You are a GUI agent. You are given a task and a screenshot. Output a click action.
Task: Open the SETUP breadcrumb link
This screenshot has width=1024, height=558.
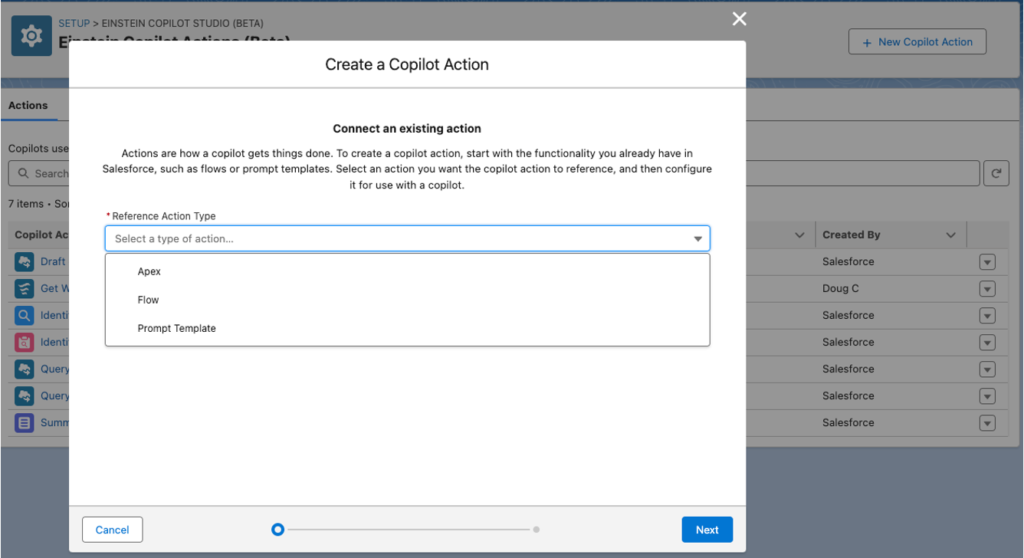tap(74, 23)
